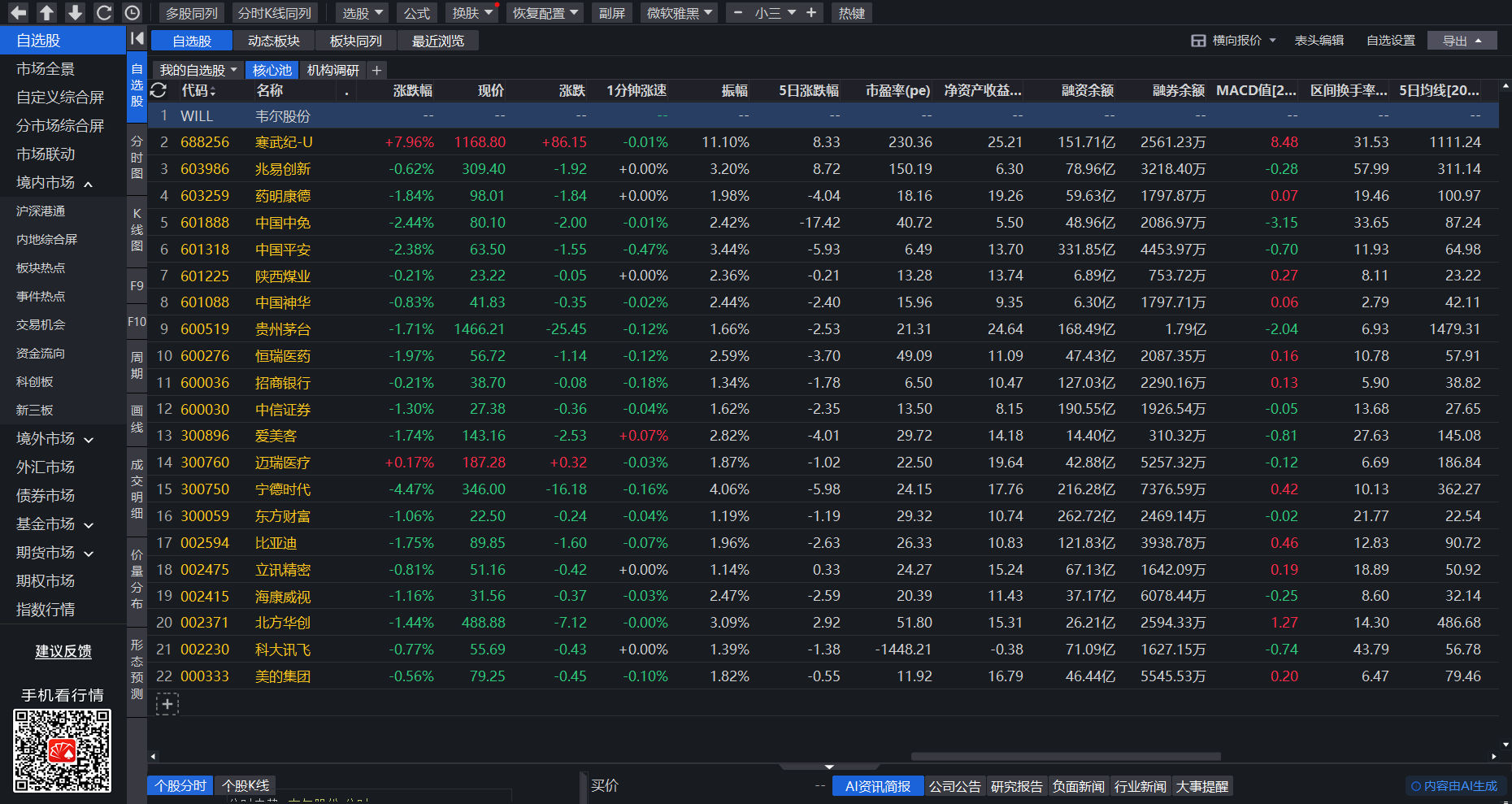Open the 画线 vertical side tab

coord(137,419)
